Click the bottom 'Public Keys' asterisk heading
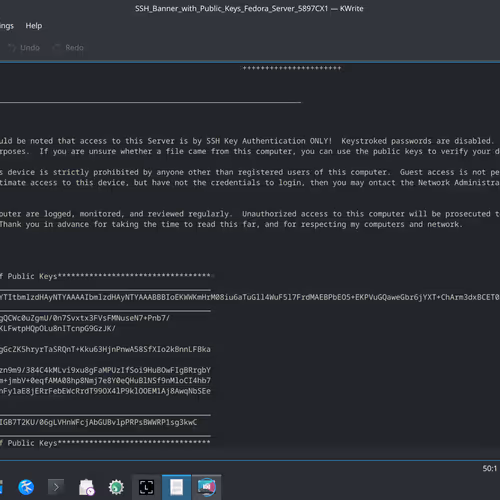 105,443
